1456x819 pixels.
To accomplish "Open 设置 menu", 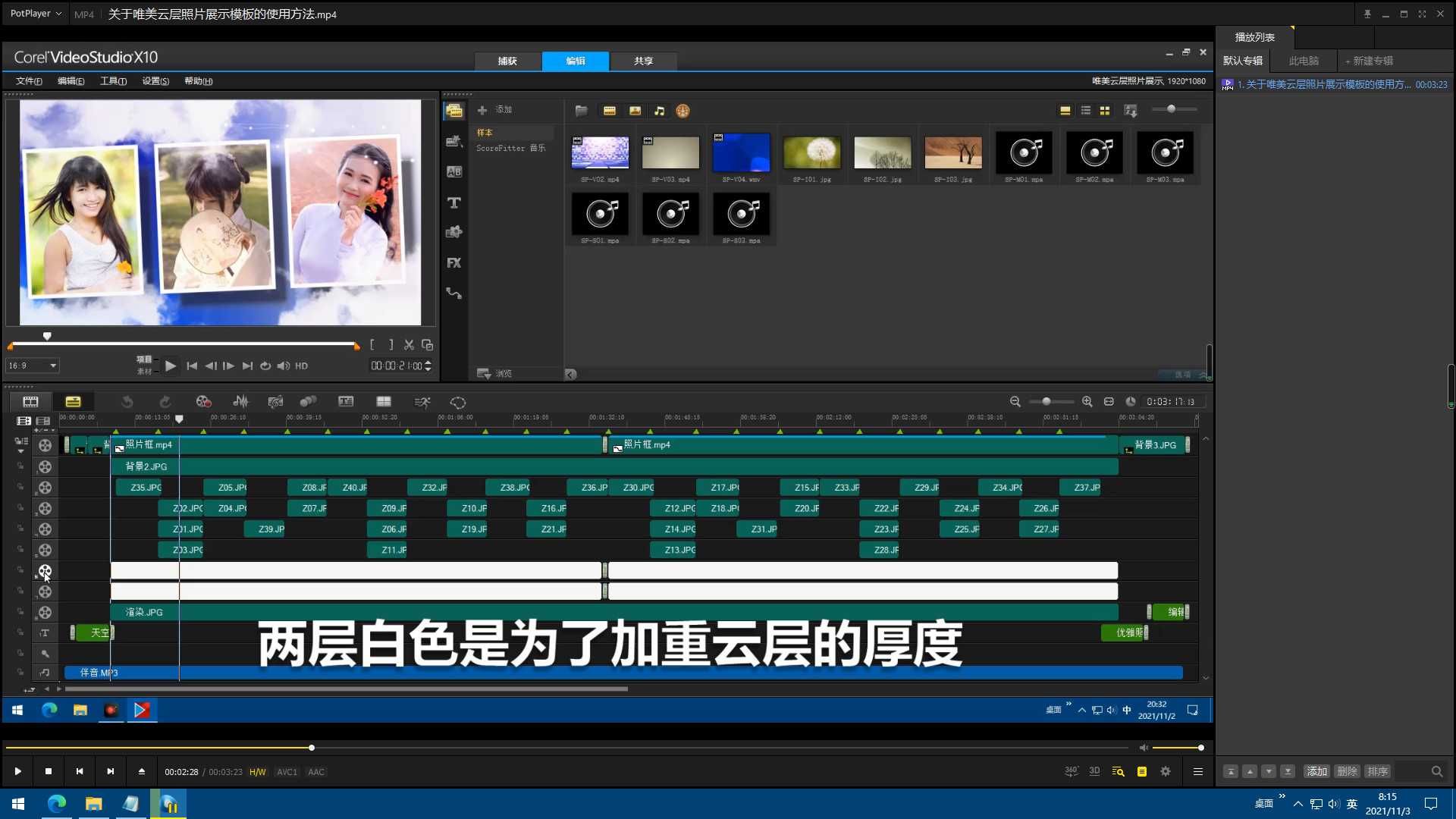I will tap(155, 81).
